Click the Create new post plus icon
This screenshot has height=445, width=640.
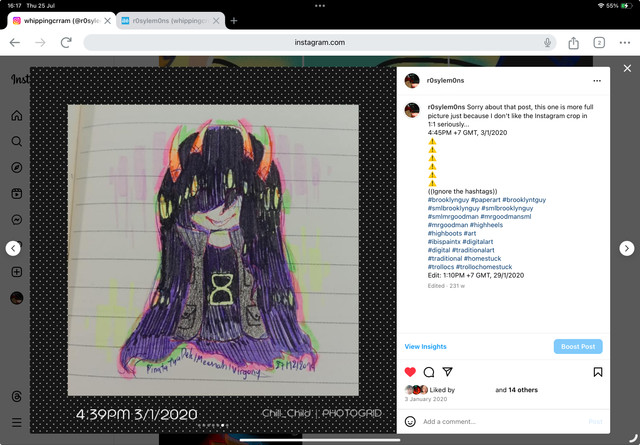point(17,272)
